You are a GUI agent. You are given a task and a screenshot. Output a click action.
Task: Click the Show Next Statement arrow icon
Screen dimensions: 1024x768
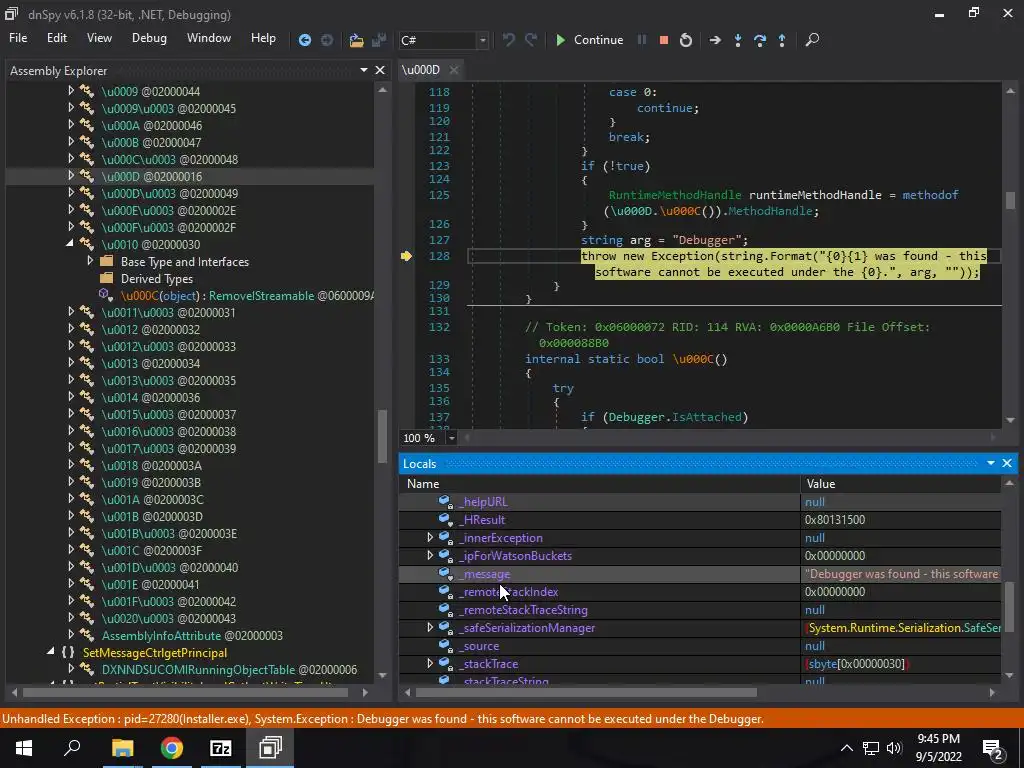tap(714, 40)
